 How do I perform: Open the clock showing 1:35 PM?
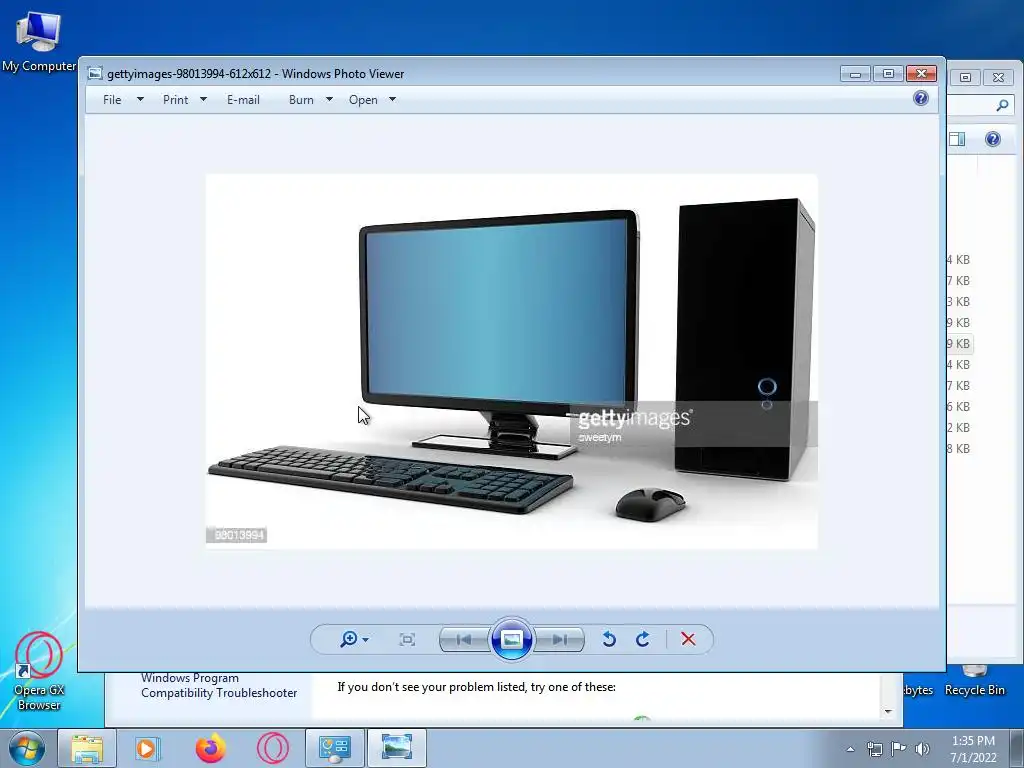[973, 749]
